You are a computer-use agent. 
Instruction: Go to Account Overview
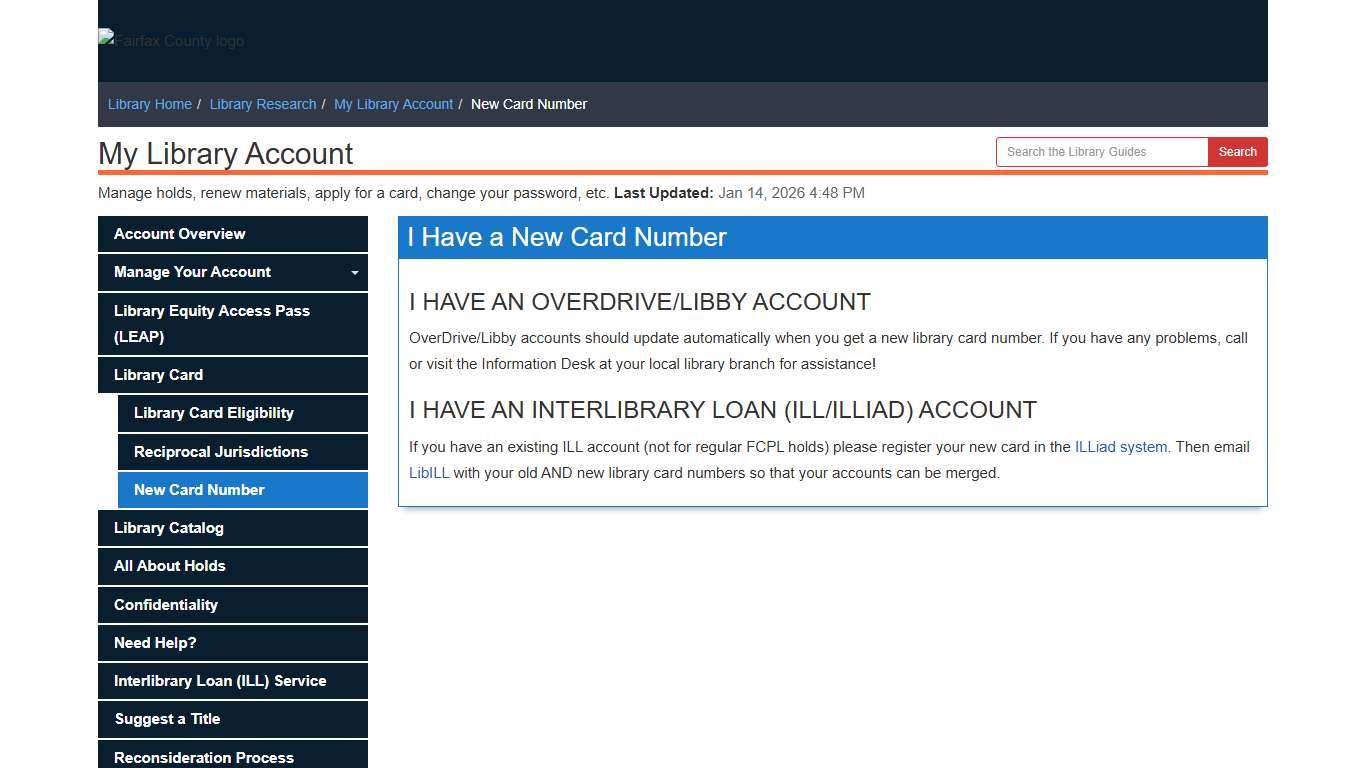pyautogui.click(x=178, y=233)
